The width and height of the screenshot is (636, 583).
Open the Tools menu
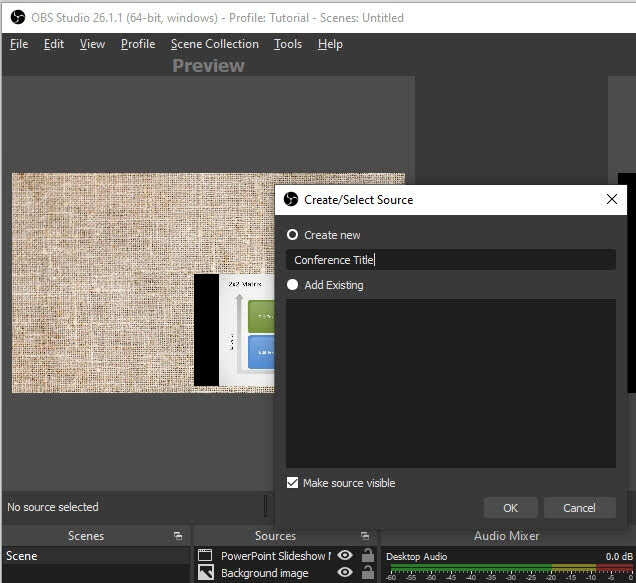[288, 44]
